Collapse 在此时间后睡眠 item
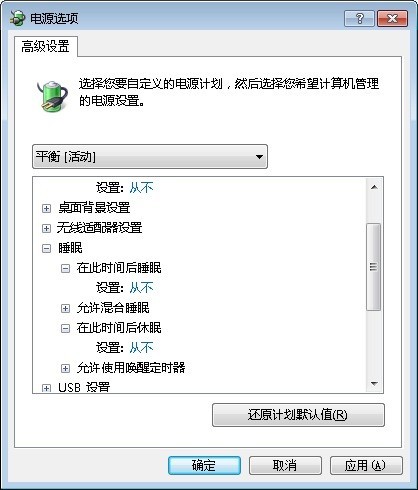The width and height of the screenshot is (418, 490). [x=65, y=268]
